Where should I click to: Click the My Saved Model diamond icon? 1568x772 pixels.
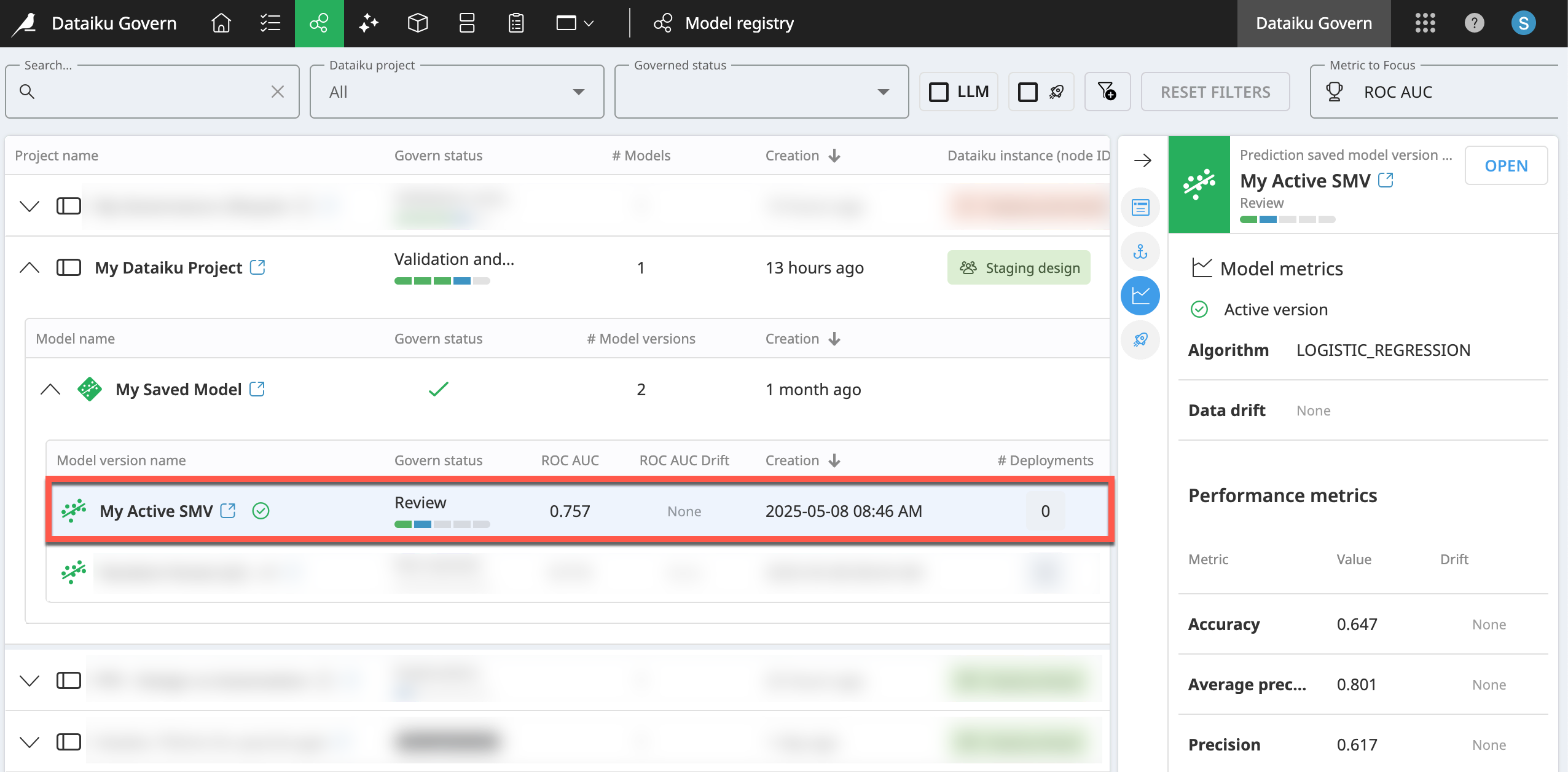pyautogui.click(x=90, y=389)
